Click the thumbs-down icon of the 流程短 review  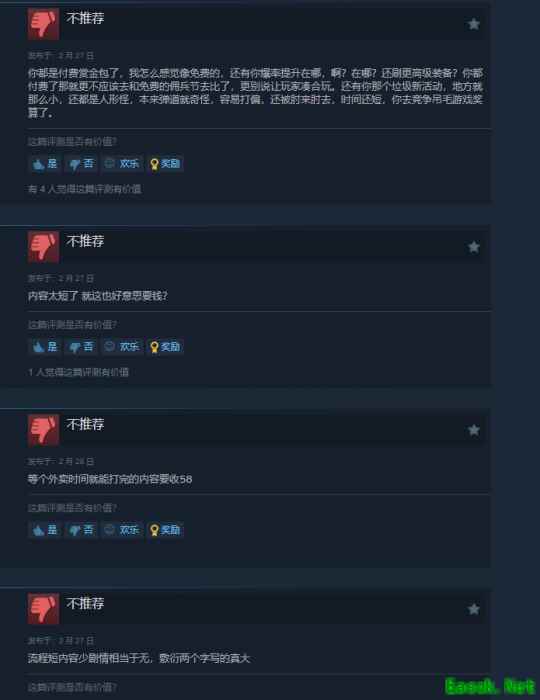pyautogui.click(x=43, y=609)
